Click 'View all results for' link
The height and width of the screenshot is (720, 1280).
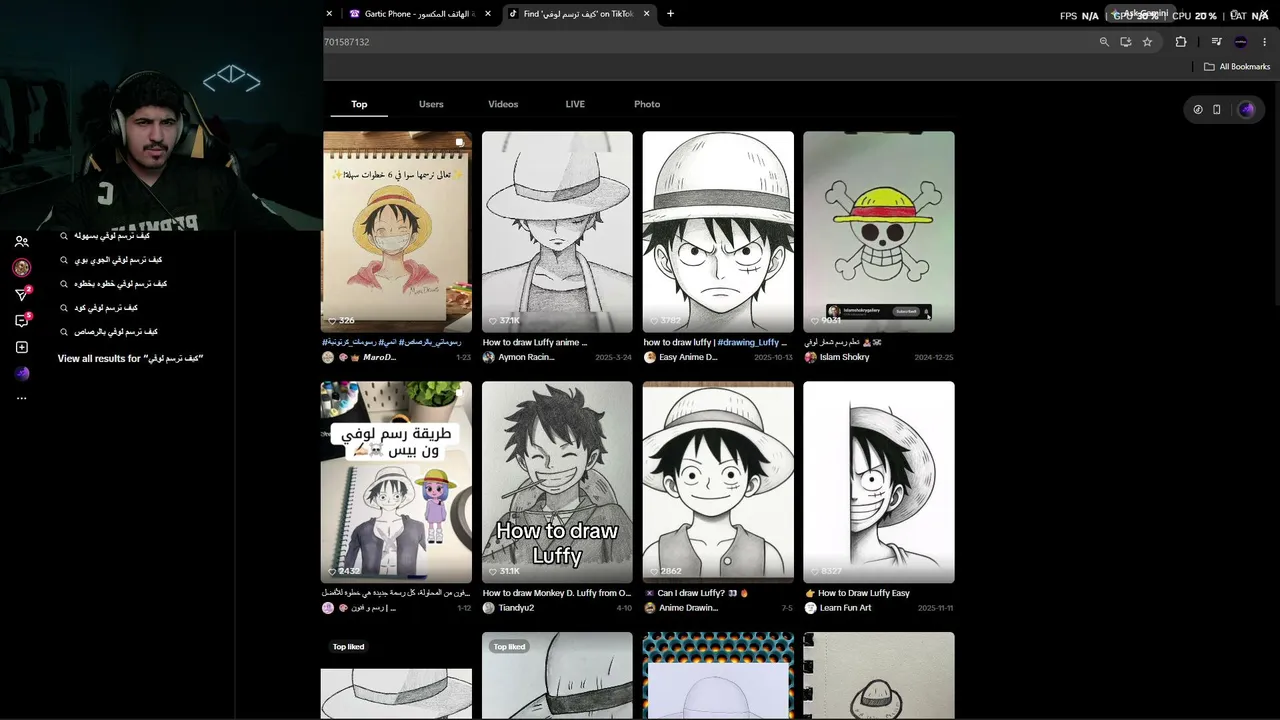coord(130,358)
